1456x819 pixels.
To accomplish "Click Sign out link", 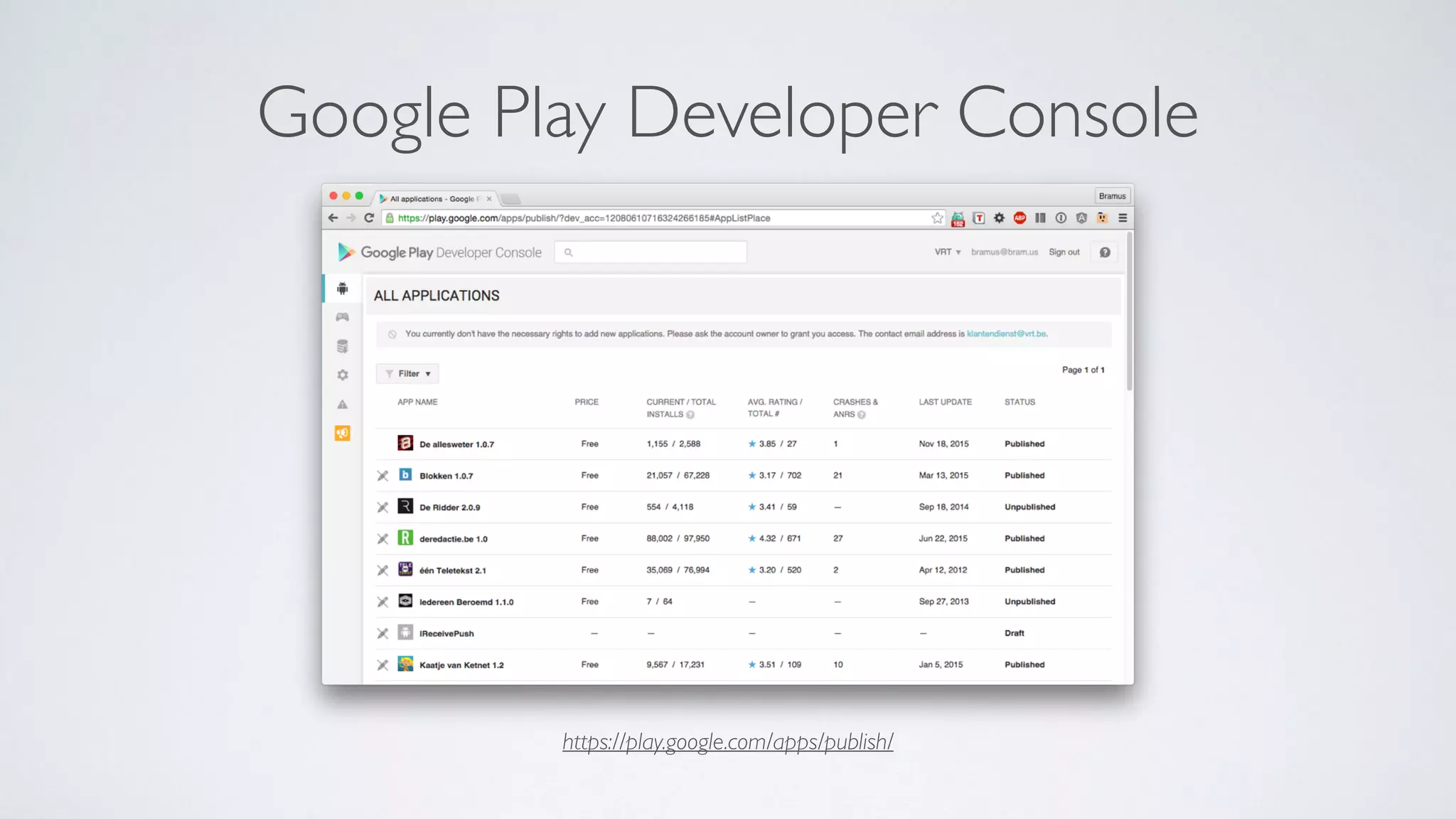I will (x=1064, y=252).
